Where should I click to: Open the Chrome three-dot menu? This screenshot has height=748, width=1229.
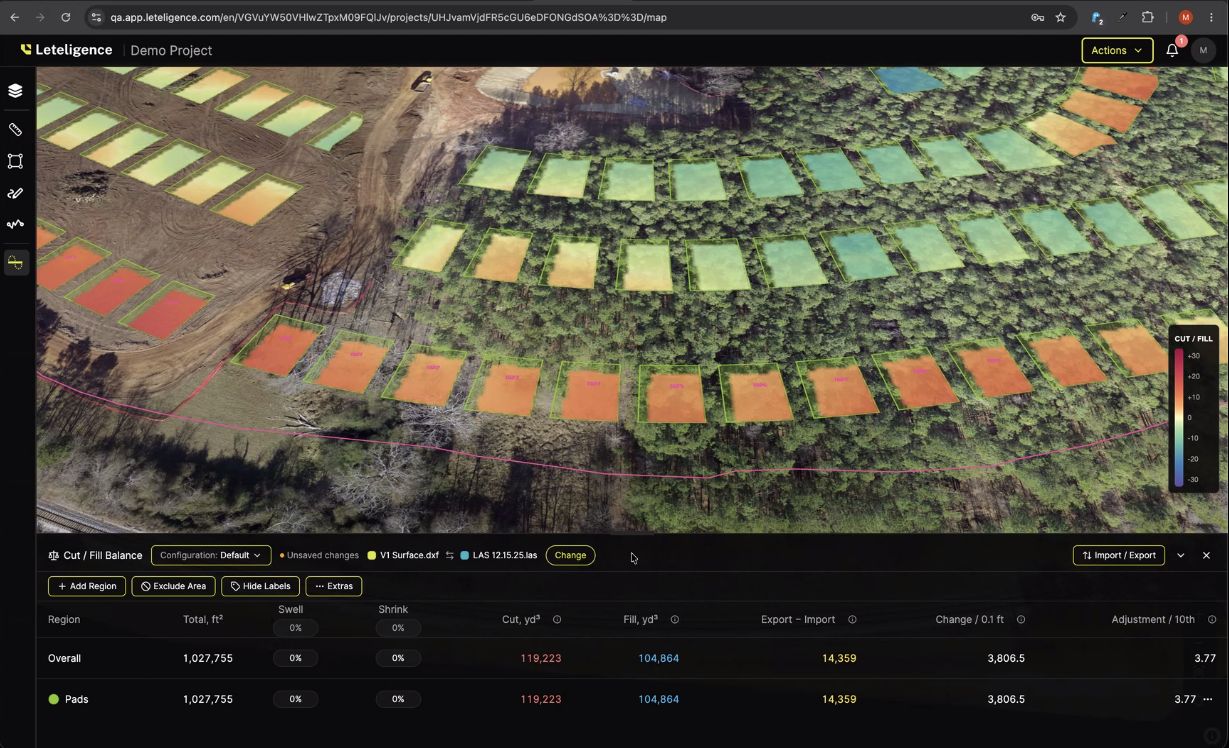(x=1212, y=17)
